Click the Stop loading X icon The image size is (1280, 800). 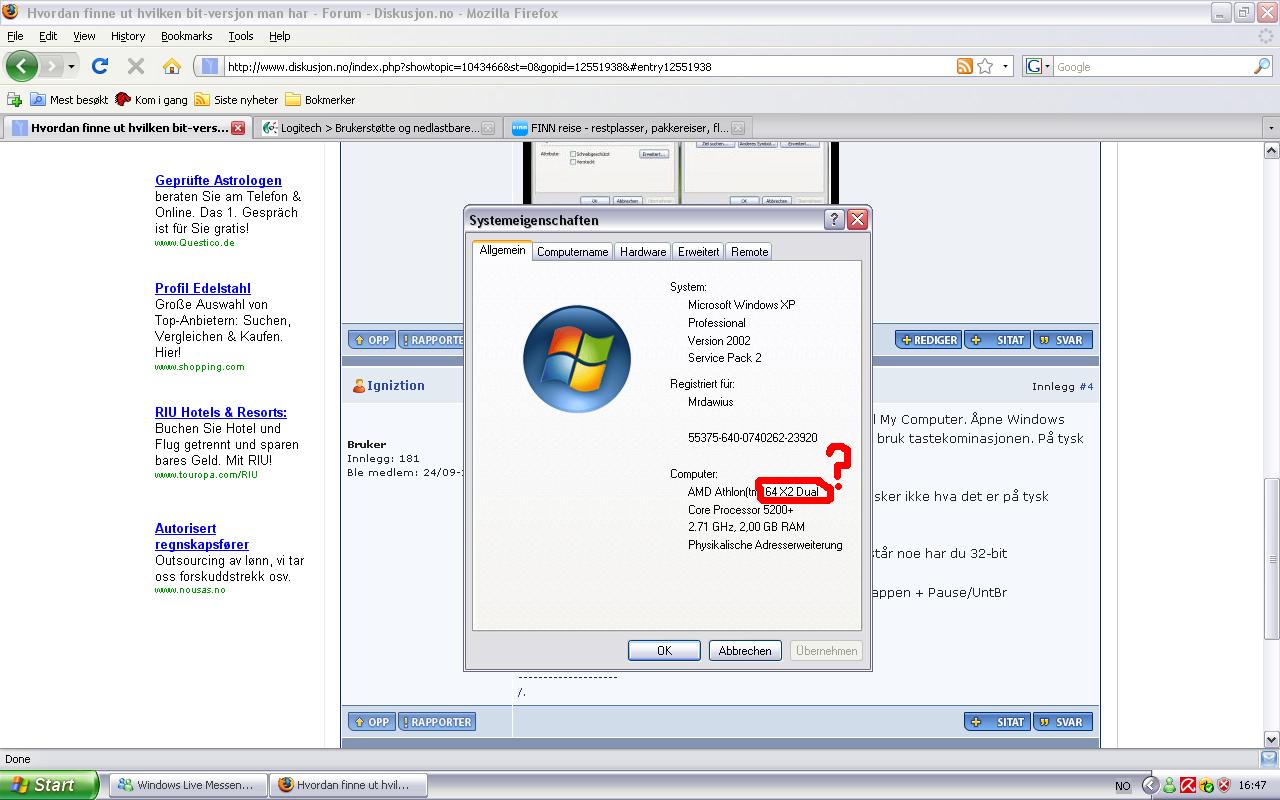coord(136,66)
